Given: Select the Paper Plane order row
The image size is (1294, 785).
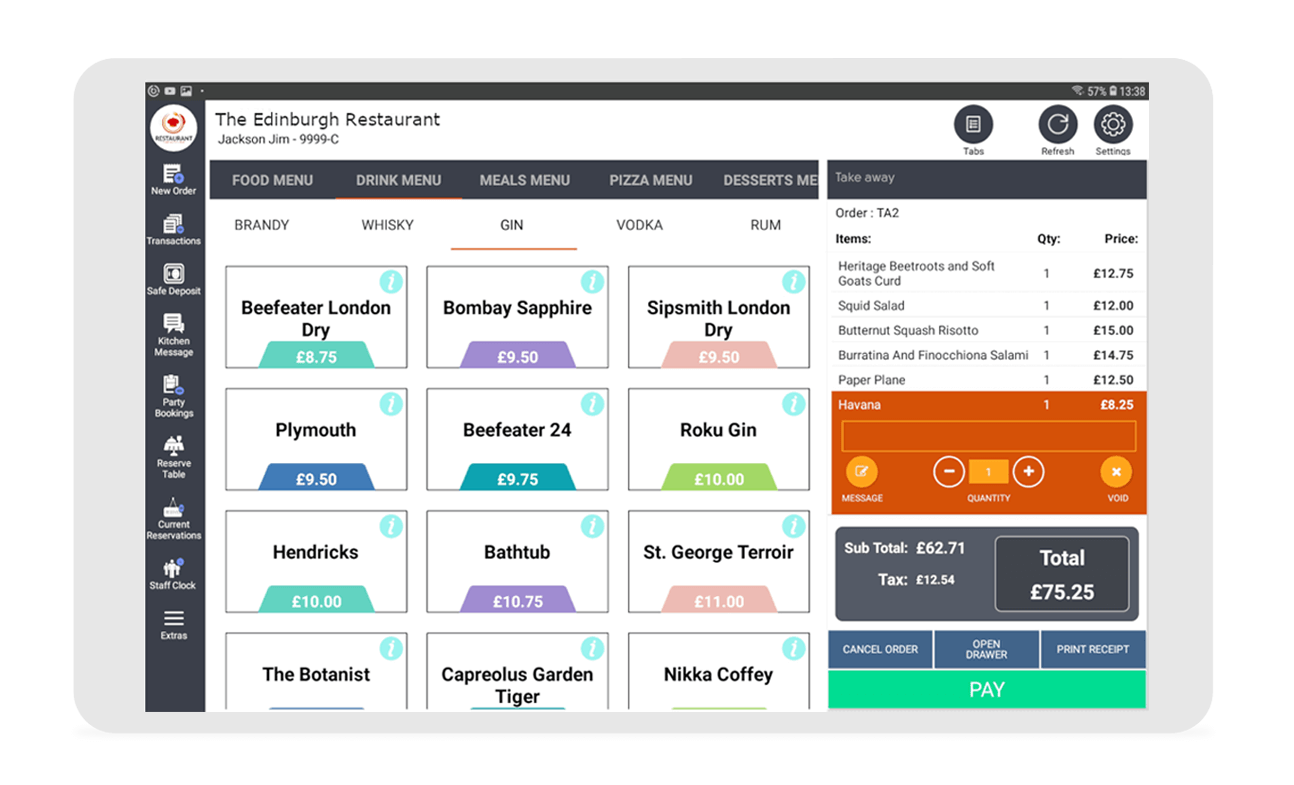Looking at the screenshot, I should (987, 380).
